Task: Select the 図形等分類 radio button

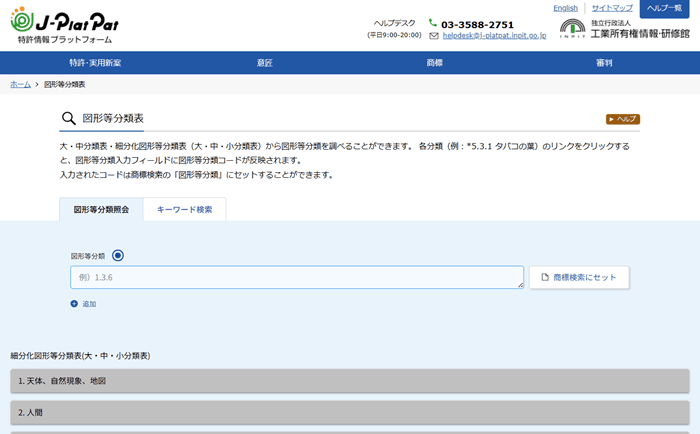Action: 118,255
